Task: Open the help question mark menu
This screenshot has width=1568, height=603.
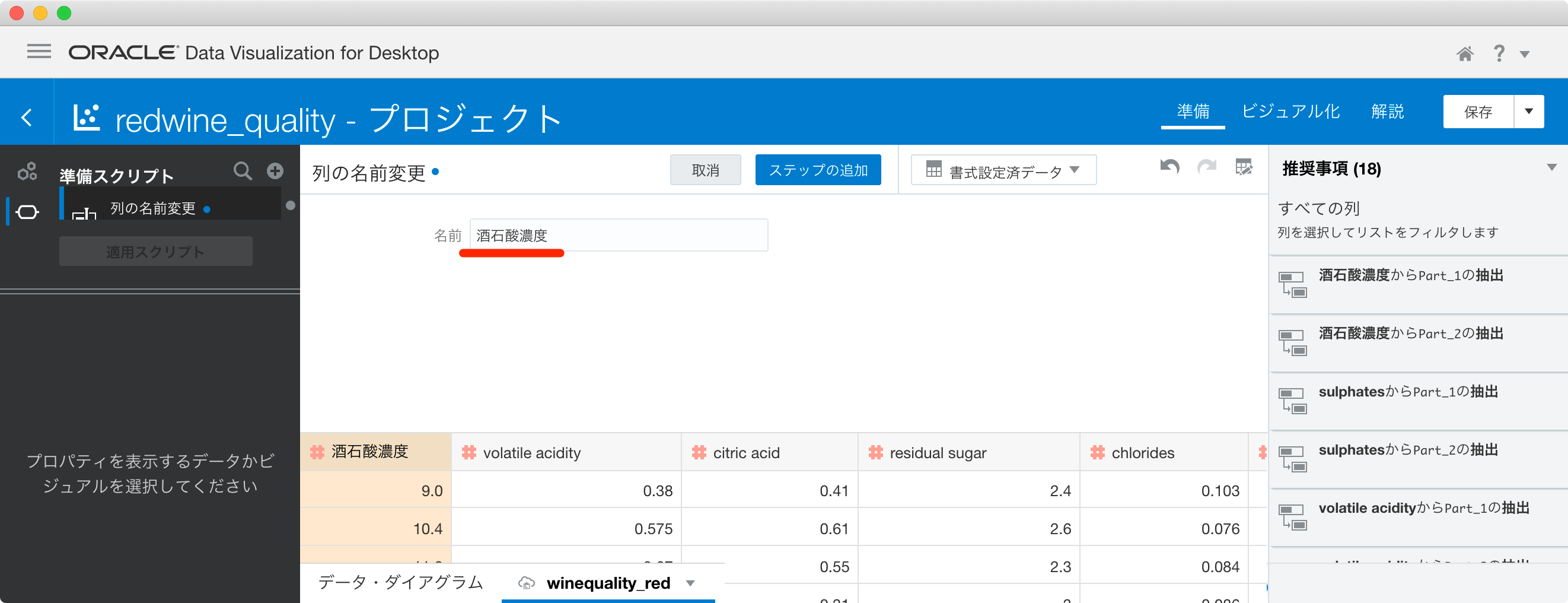Action: (1499, 53)
